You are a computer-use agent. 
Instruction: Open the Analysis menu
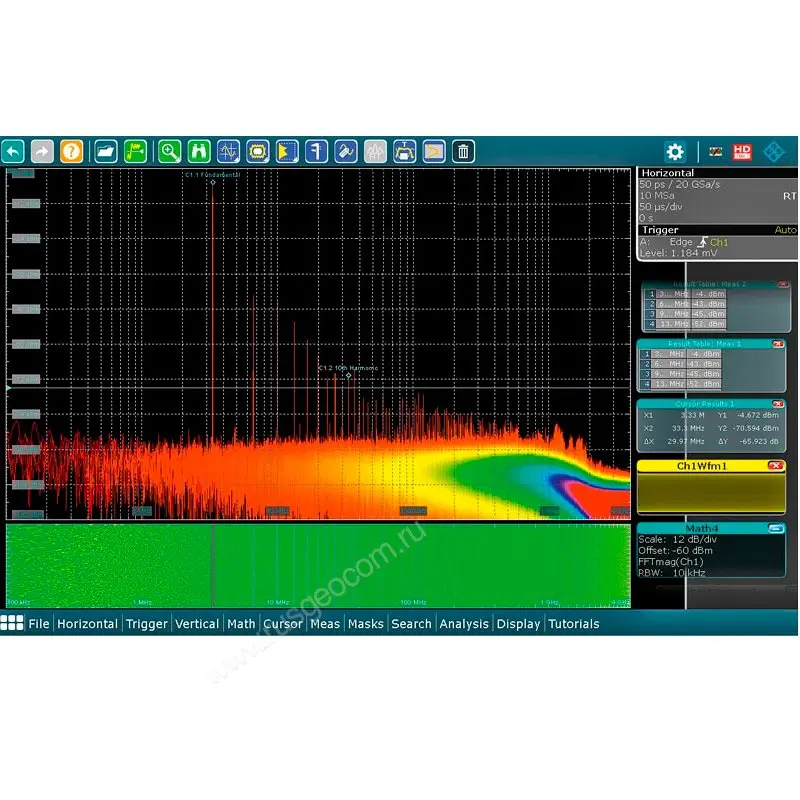click(464, 624)
